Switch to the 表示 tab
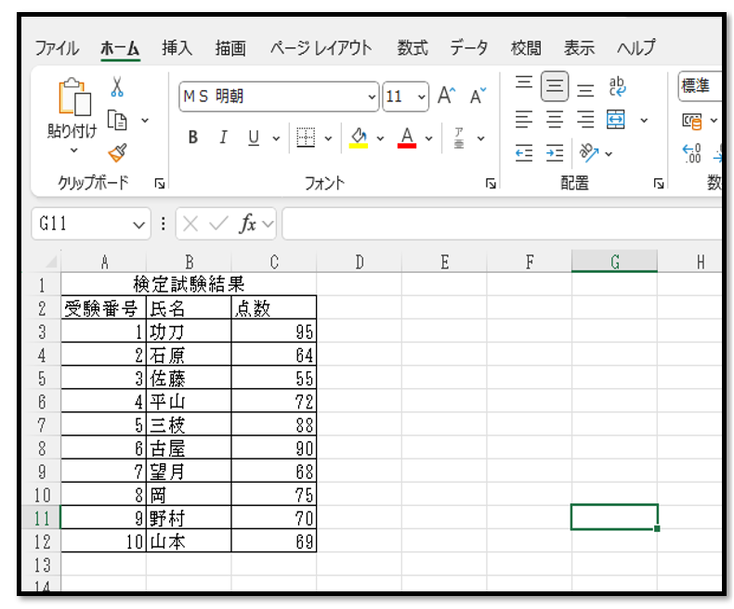The image size is (734, 609). [579, 48]
